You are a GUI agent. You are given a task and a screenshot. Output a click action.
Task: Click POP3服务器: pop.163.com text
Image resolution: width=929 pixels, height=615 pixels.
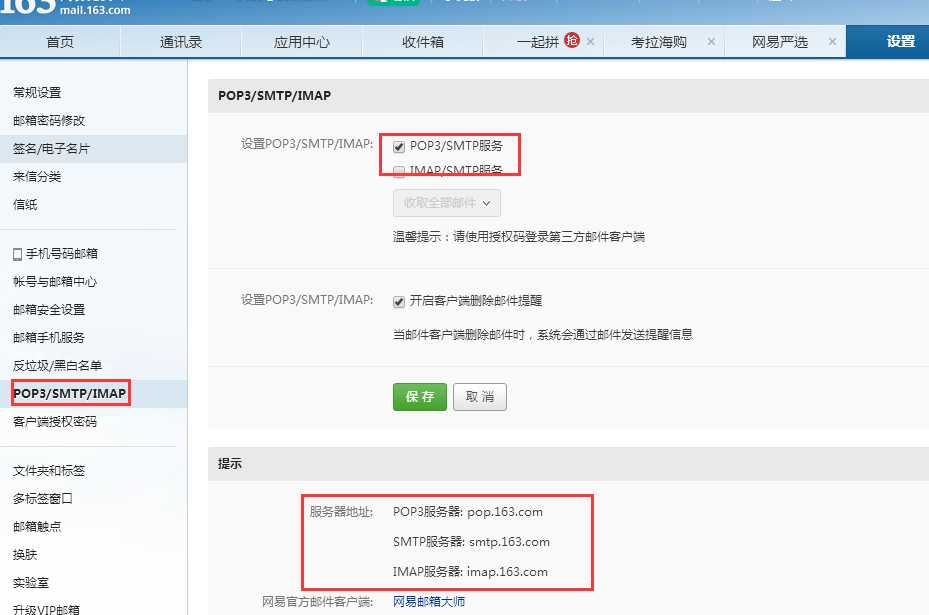coord(467,512)
